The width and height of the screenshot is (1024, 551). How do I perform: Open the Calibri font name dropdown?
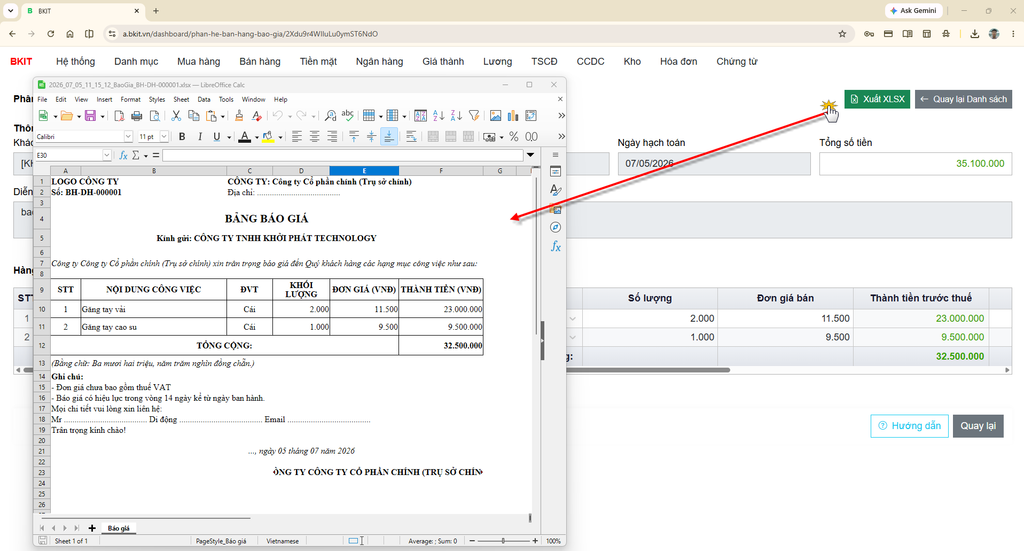(x=128, y=136)
